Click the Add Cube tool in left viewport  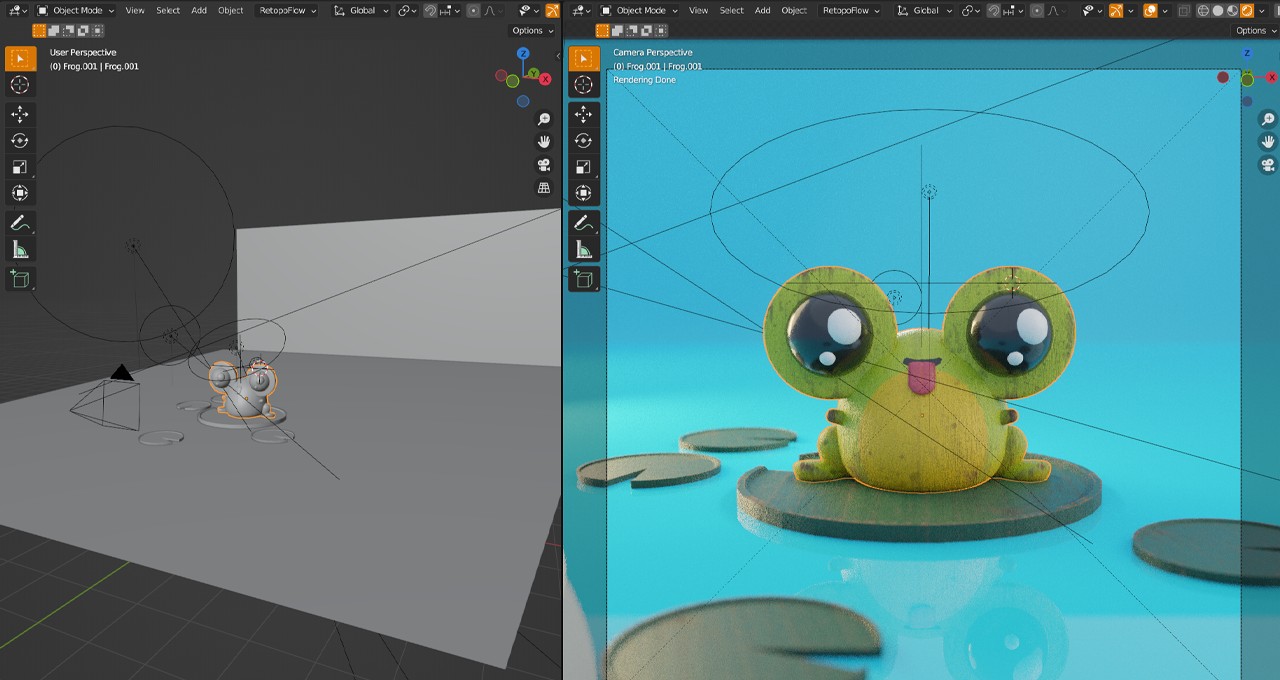coord(20,279)
